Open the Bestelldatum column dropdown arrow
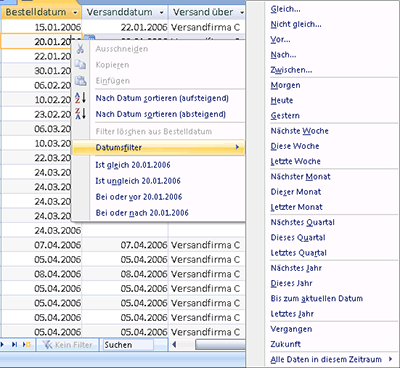The height and width of the screenshot is (368, 400). (x=75, y=13)
